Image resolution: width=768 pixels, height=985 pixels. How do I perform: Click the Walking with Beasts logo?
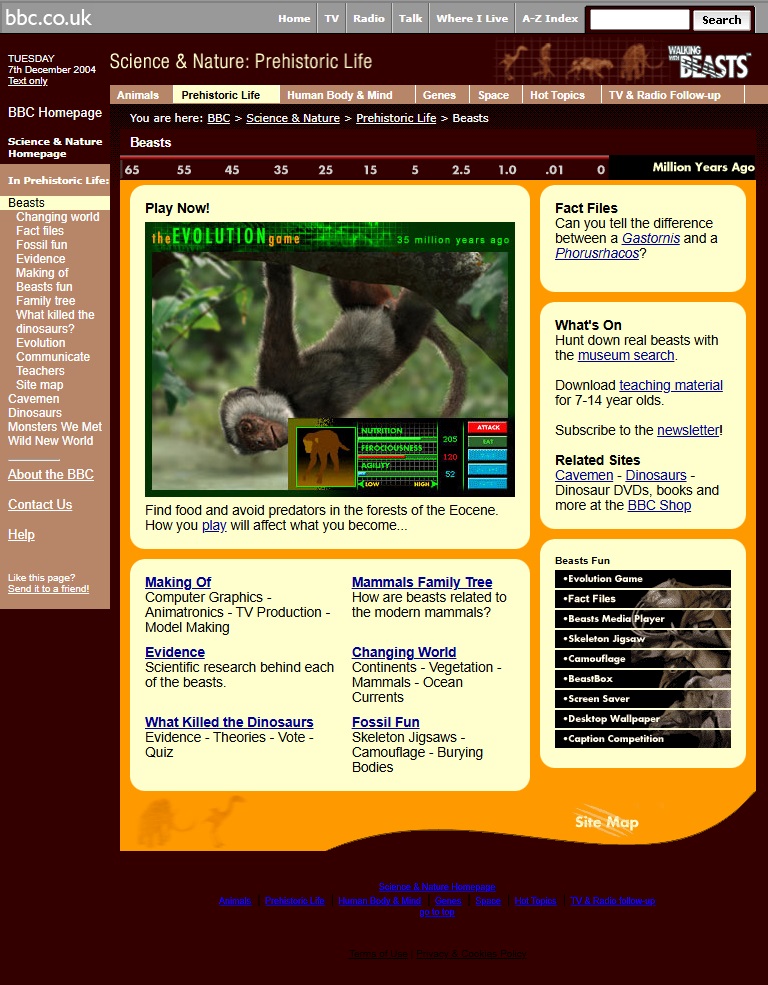pos(708,62)
